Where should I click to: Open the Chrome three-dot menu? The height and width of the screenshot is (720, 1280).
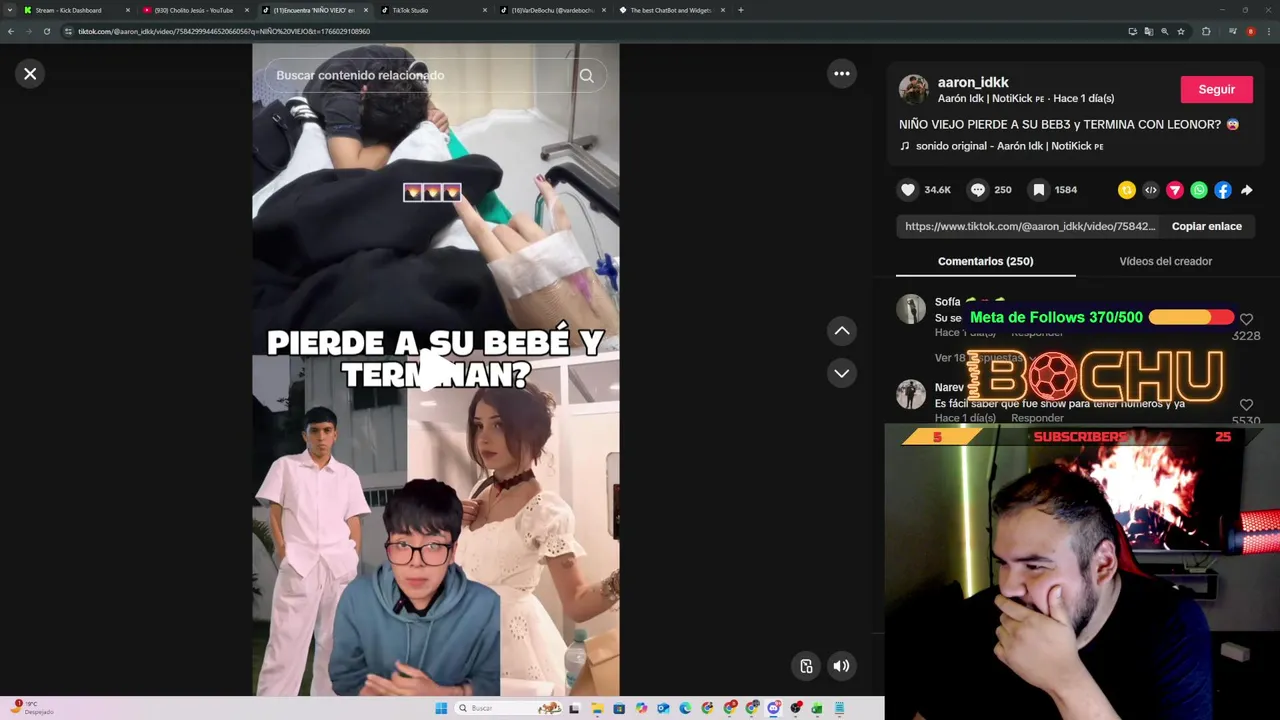pyautogui.click(x=1268, y=31)
